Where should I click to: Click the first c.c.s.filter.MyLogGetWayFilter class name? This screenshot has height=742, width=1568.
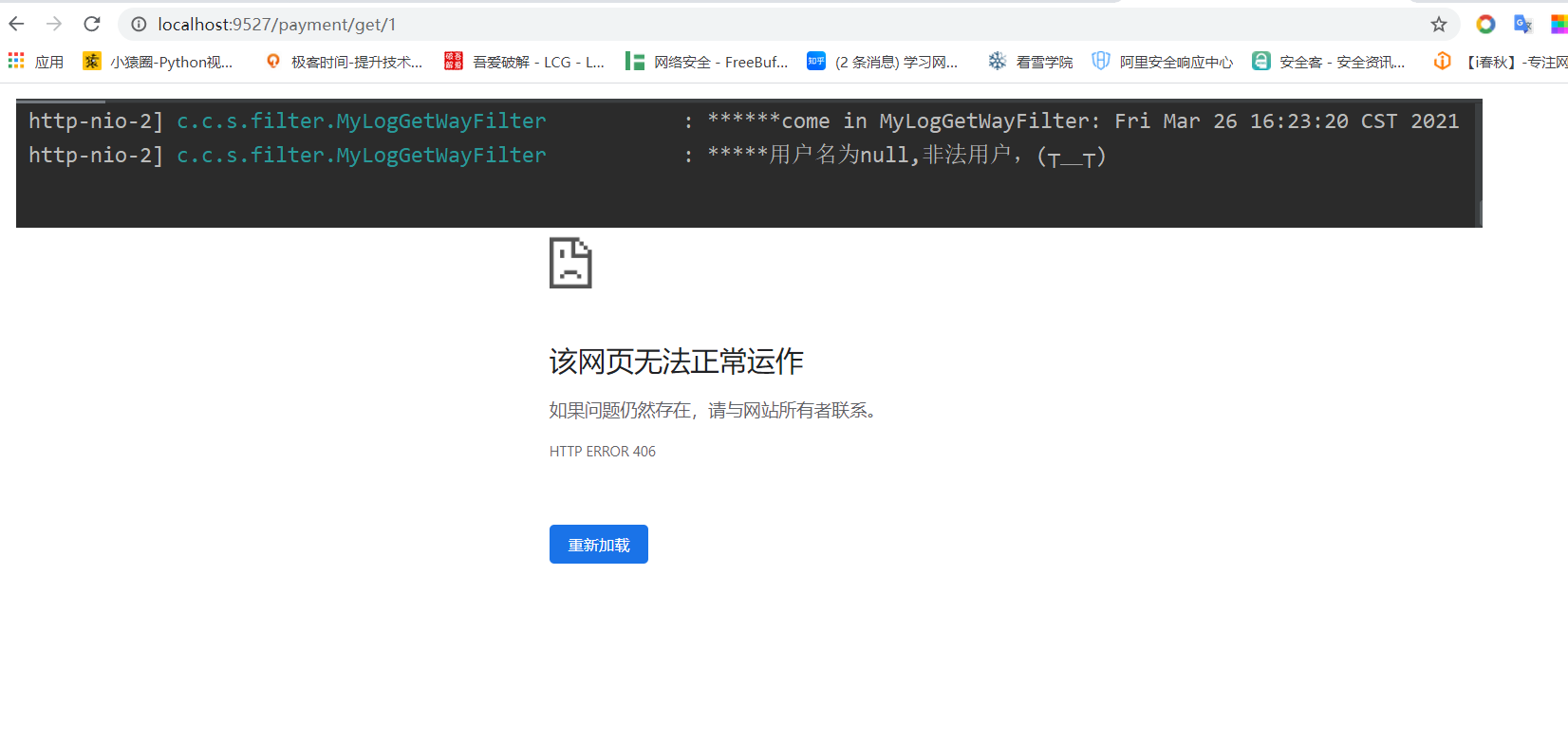tap(362, 121)
